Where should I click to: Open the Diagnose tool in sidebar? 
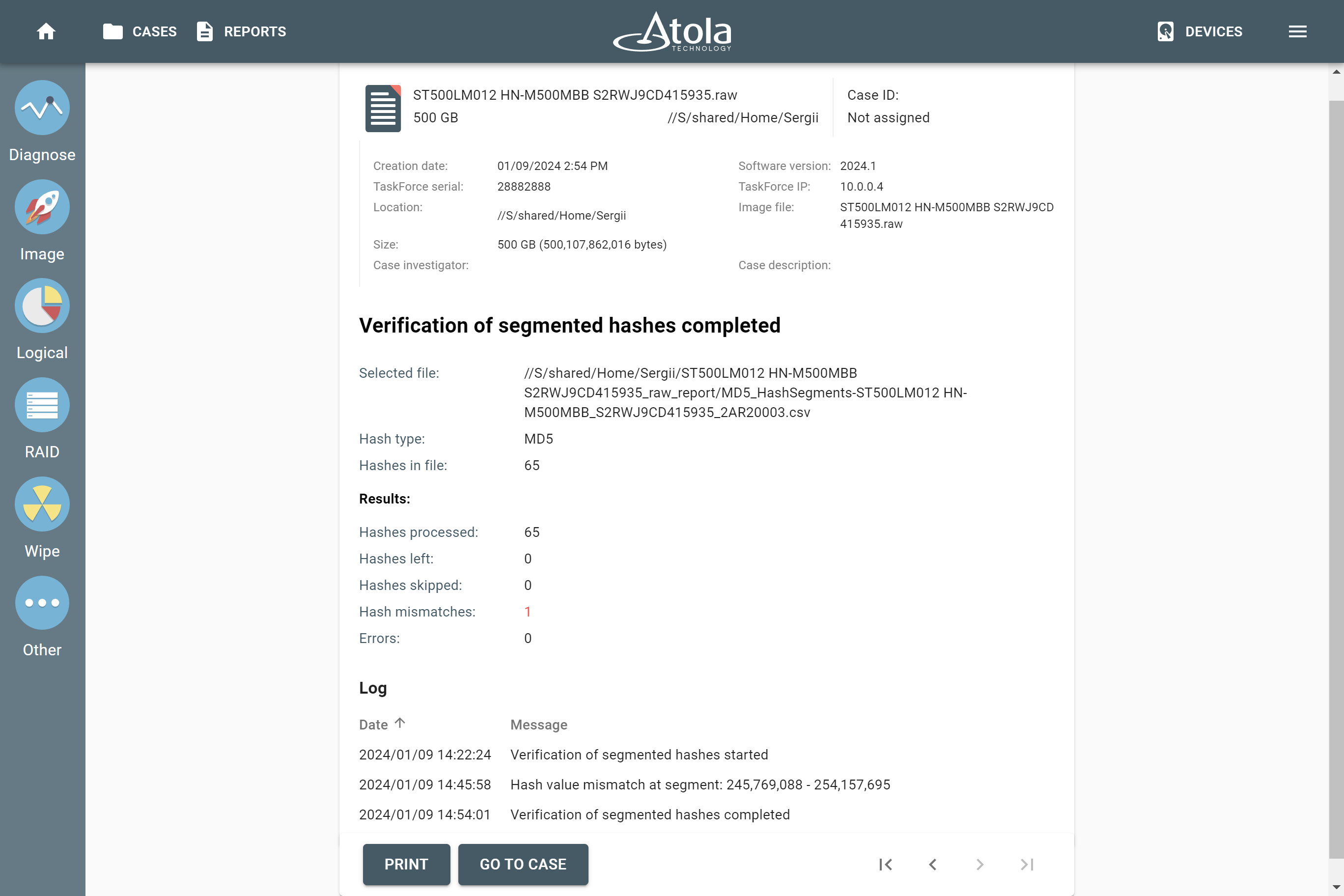(x=42, y=121)
